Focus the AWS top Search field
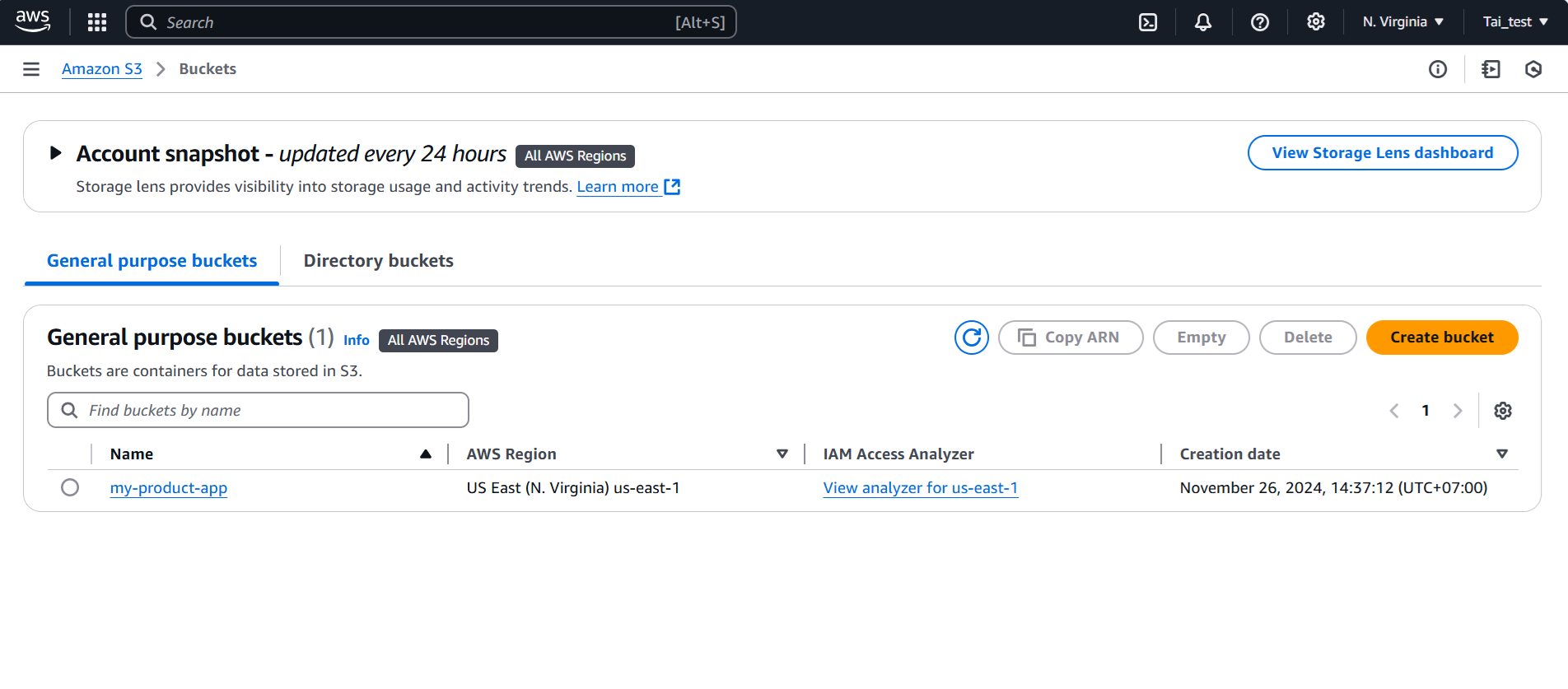1568x689 pixels. tap(431, 22)
